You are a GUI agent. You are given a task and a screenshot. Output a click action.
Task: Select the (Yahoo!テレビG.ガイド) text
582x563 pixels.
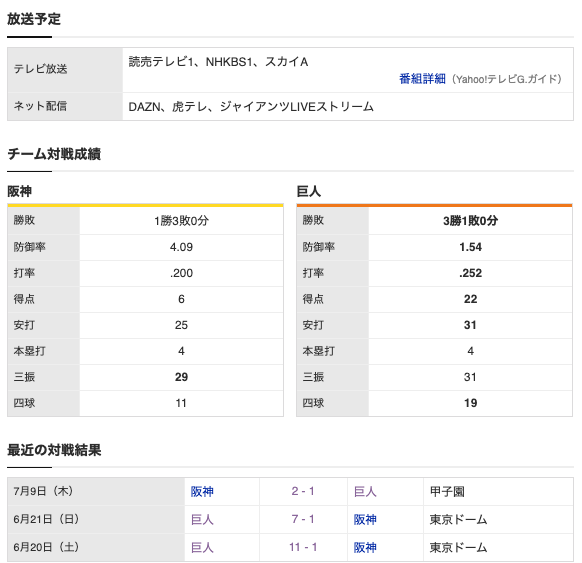pyautogui.click(x=507, y=79)
